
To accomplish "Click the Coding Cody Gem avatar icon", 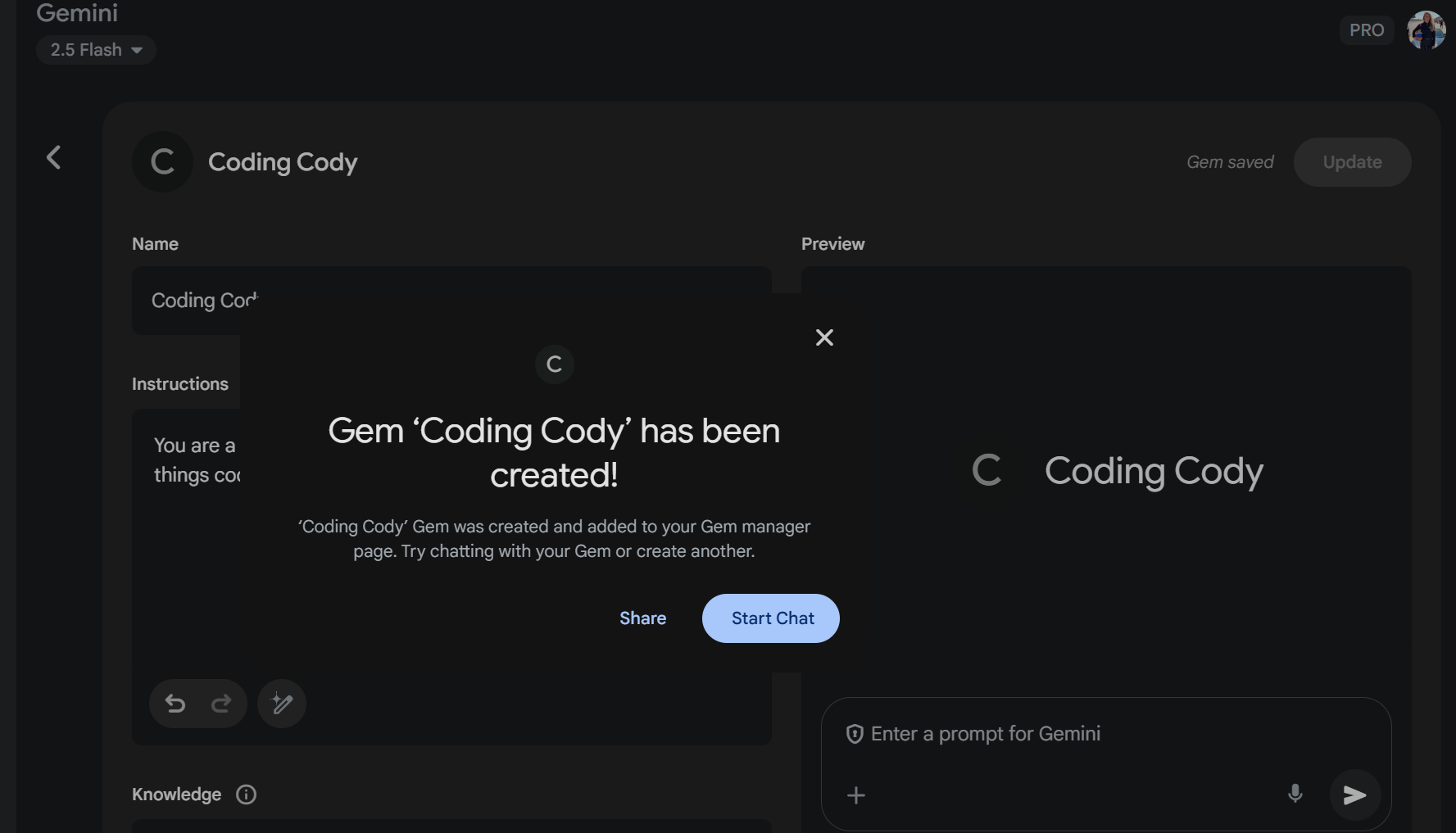I will (162, 161).
